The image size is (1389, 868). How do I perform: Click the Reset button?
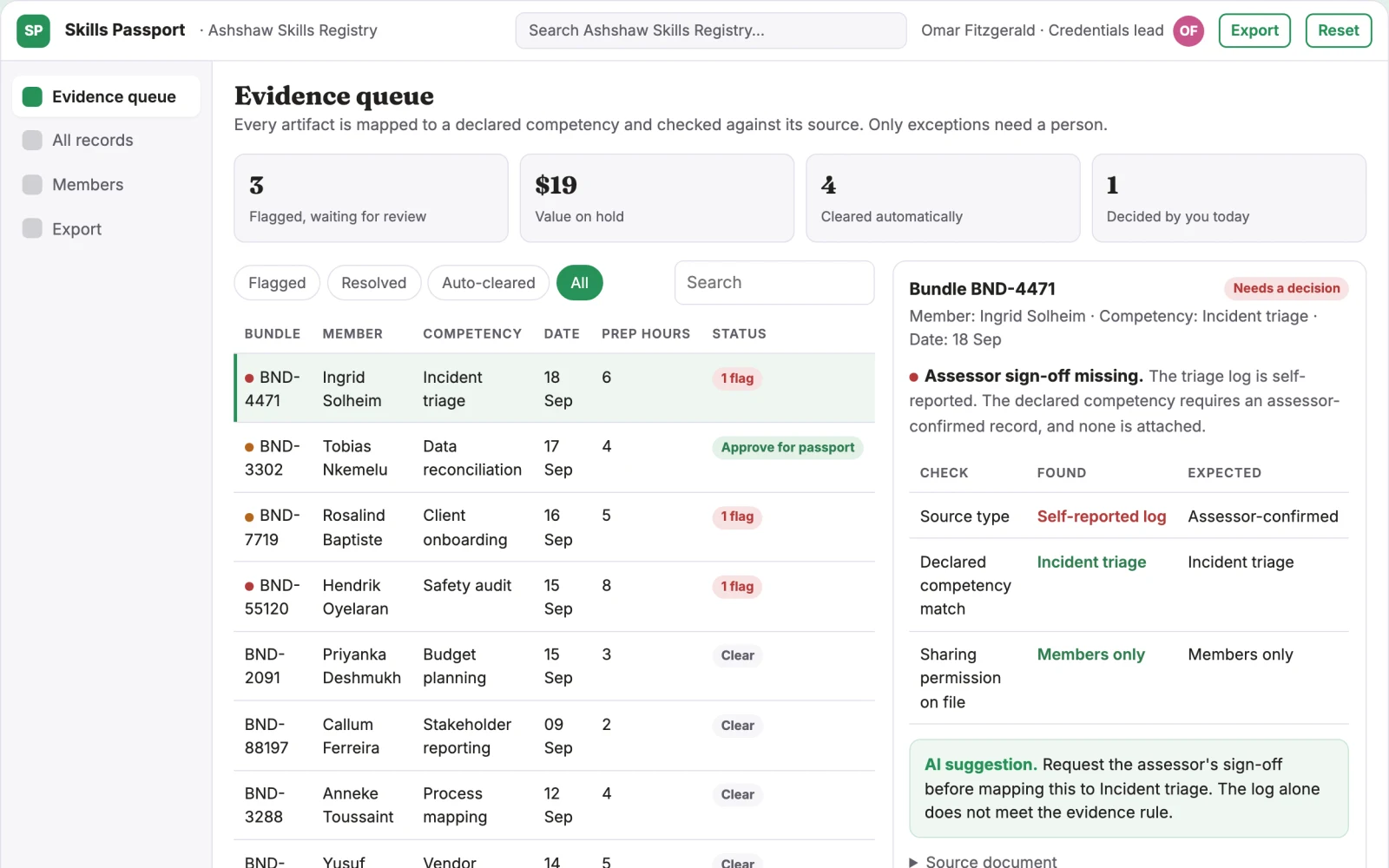[1339, 30]
